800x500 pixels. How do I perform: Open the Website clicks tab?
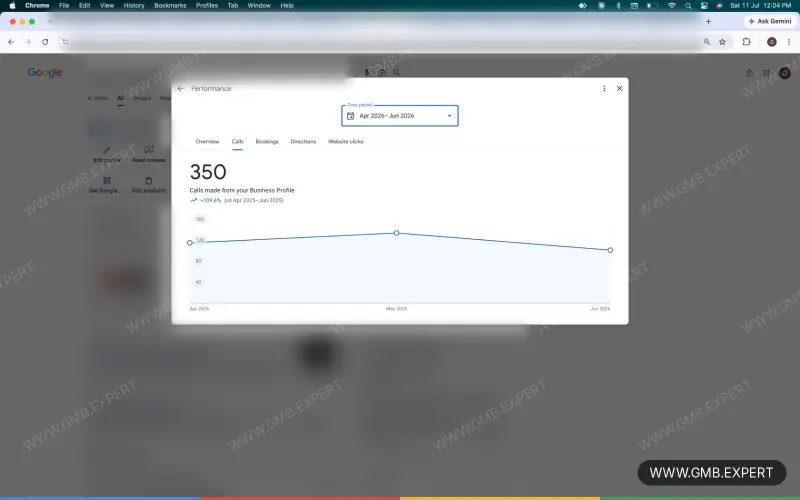(x=345, y=141)
